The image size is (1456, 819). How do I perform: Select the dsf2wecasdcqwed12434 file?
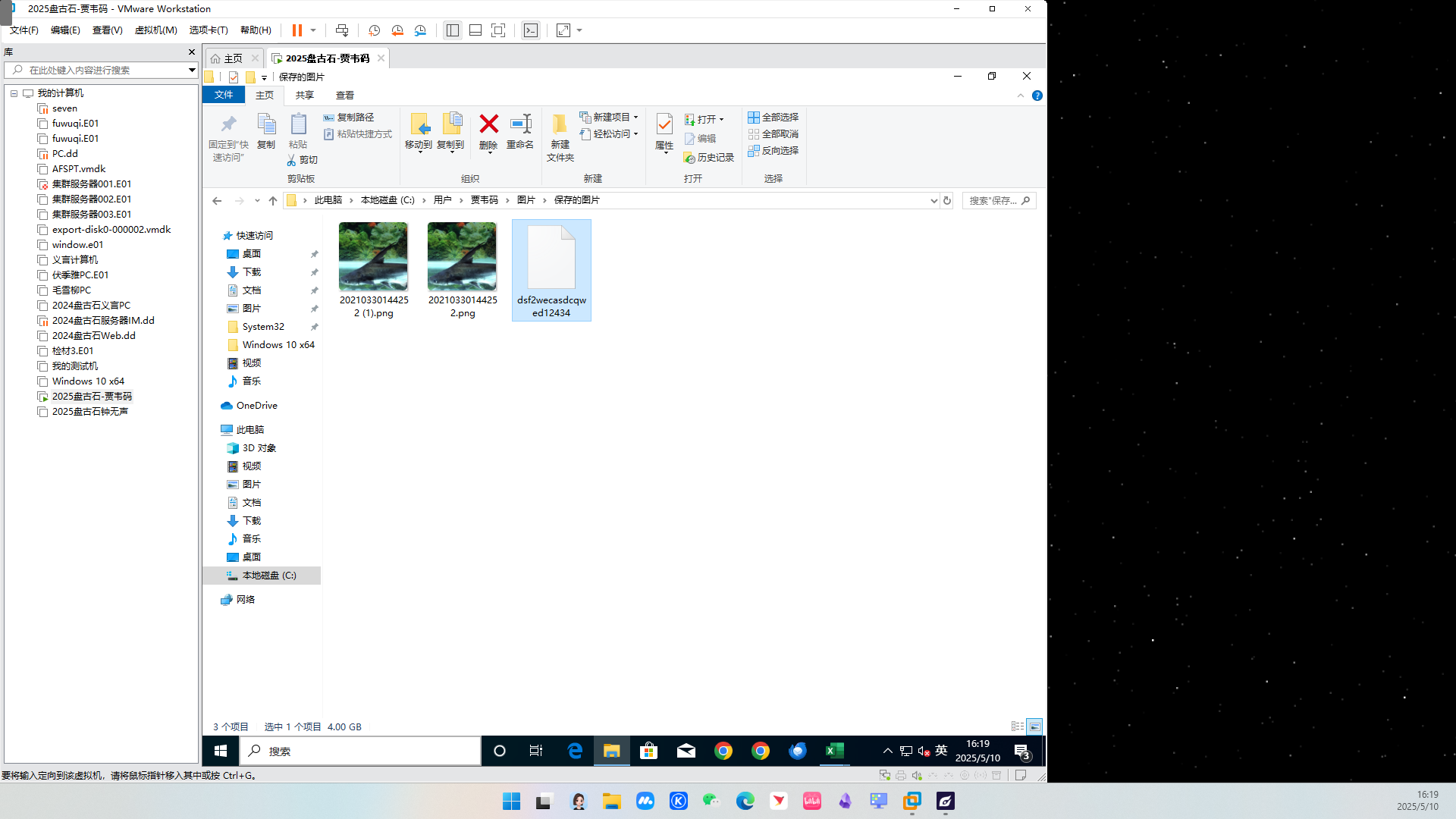[x=551, y=270]
